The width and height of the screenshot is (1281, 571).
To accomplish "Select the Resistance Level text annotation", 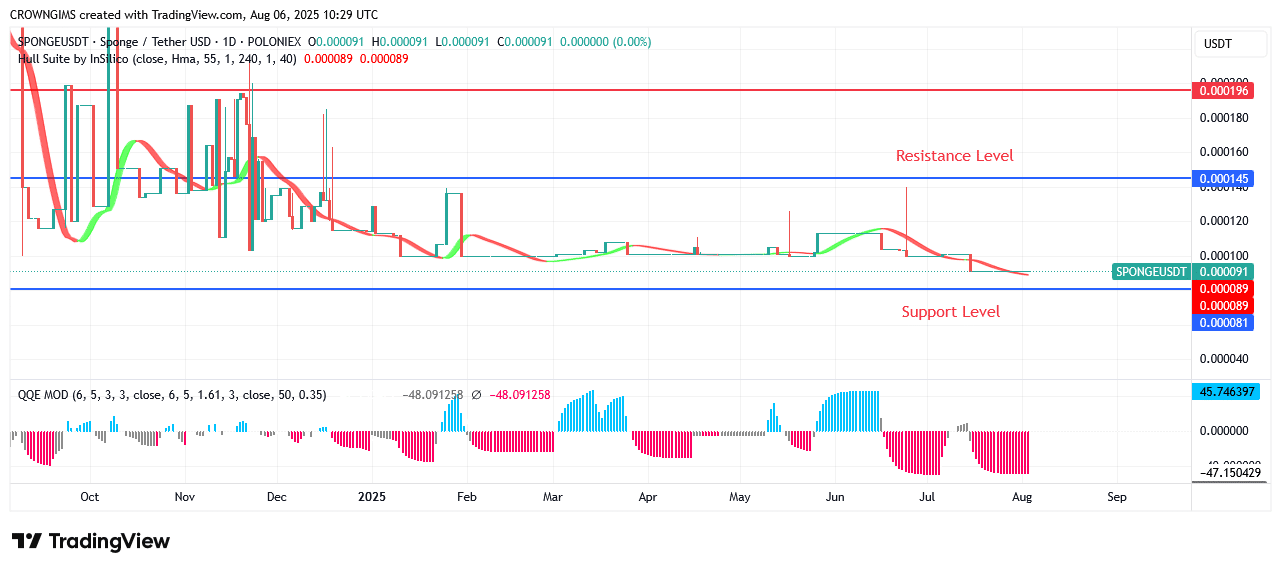I will coord(954,156).
